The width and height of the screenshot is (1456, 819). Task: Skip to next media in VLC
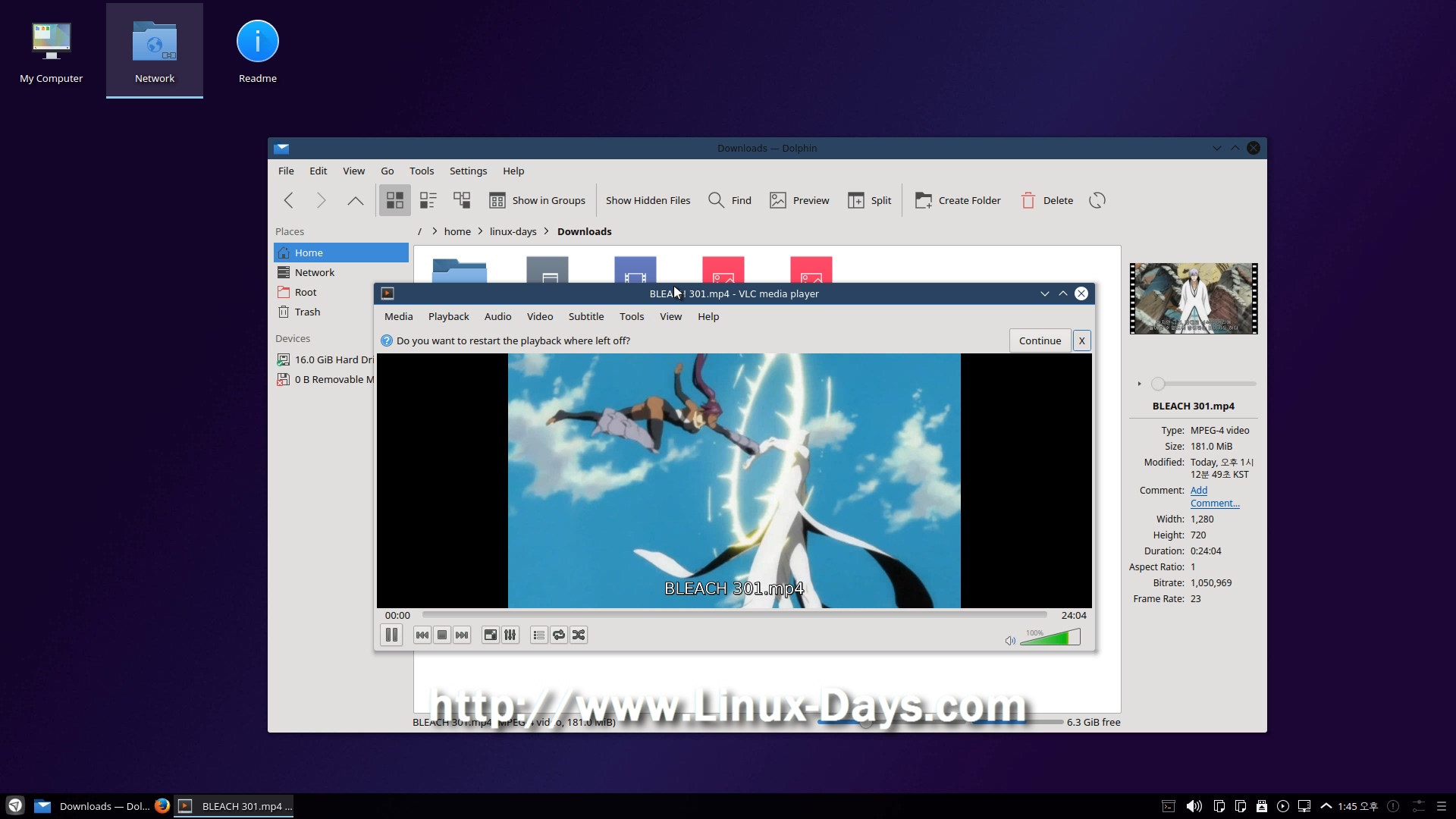tap(462, 635)
